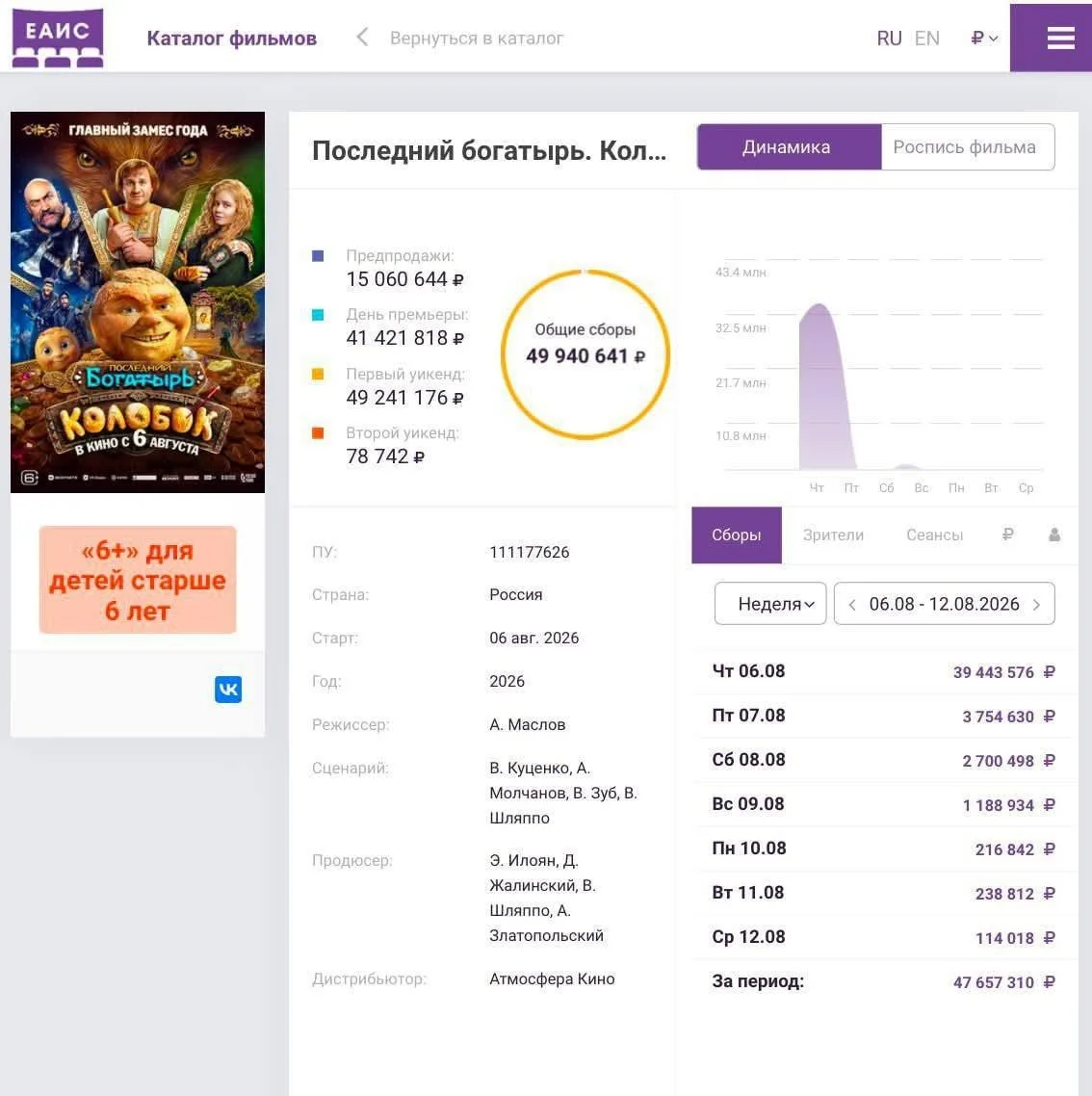Screen dimensions: 1092x1096
Task: Switch to the Сеансы tab
Action: point(934,535)
